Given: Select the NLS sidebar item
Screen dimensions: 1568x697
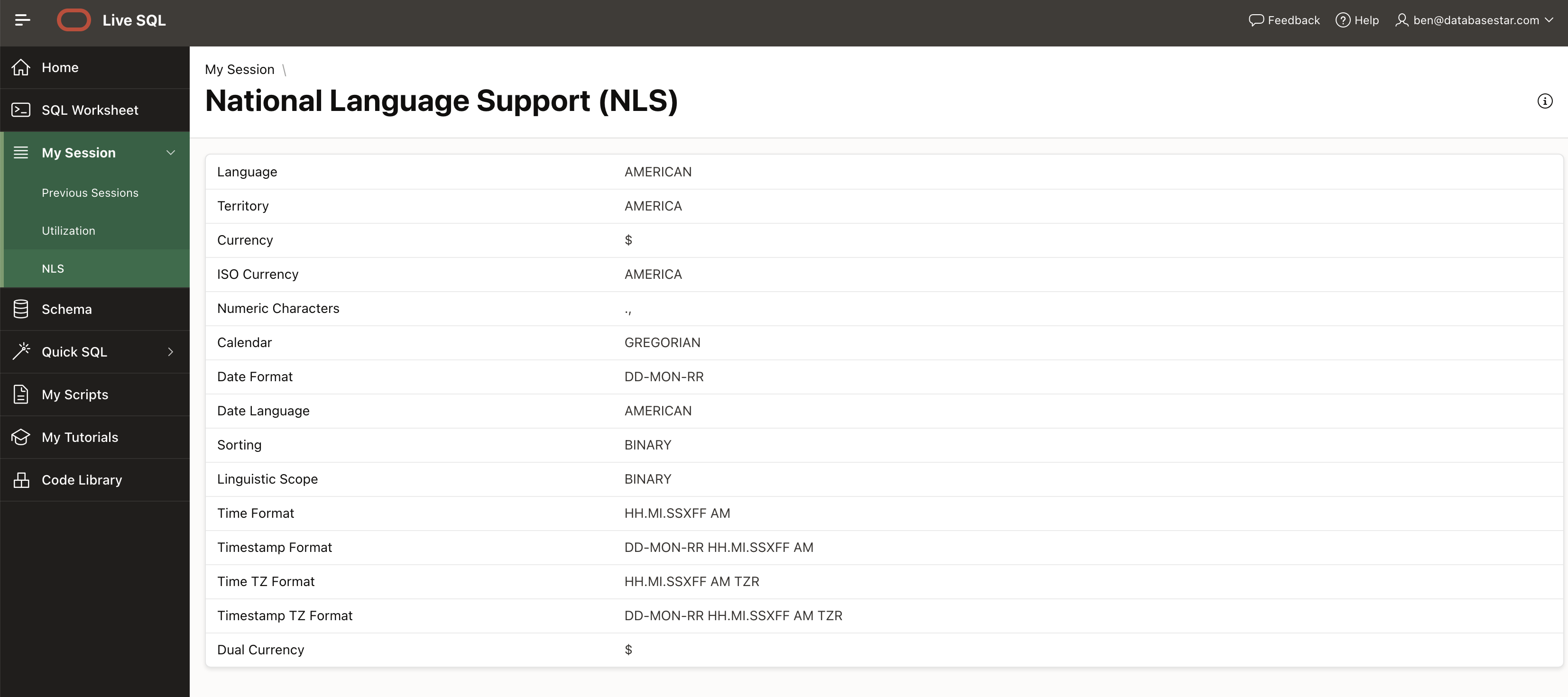Looking at the screenshot, I should [x=53, y=268].
